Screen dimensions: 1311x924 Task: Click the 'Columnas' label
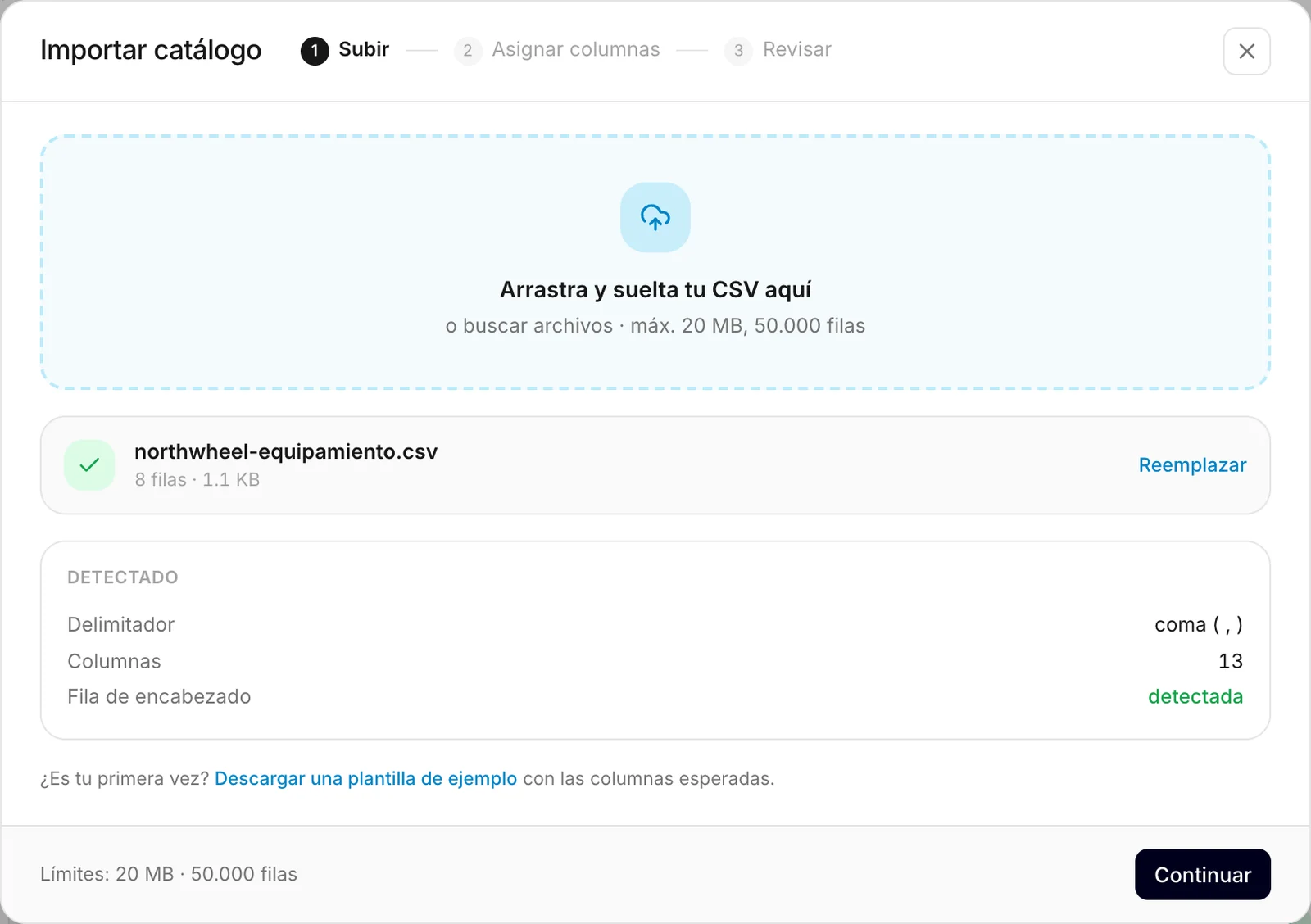[x=114, y=661]
